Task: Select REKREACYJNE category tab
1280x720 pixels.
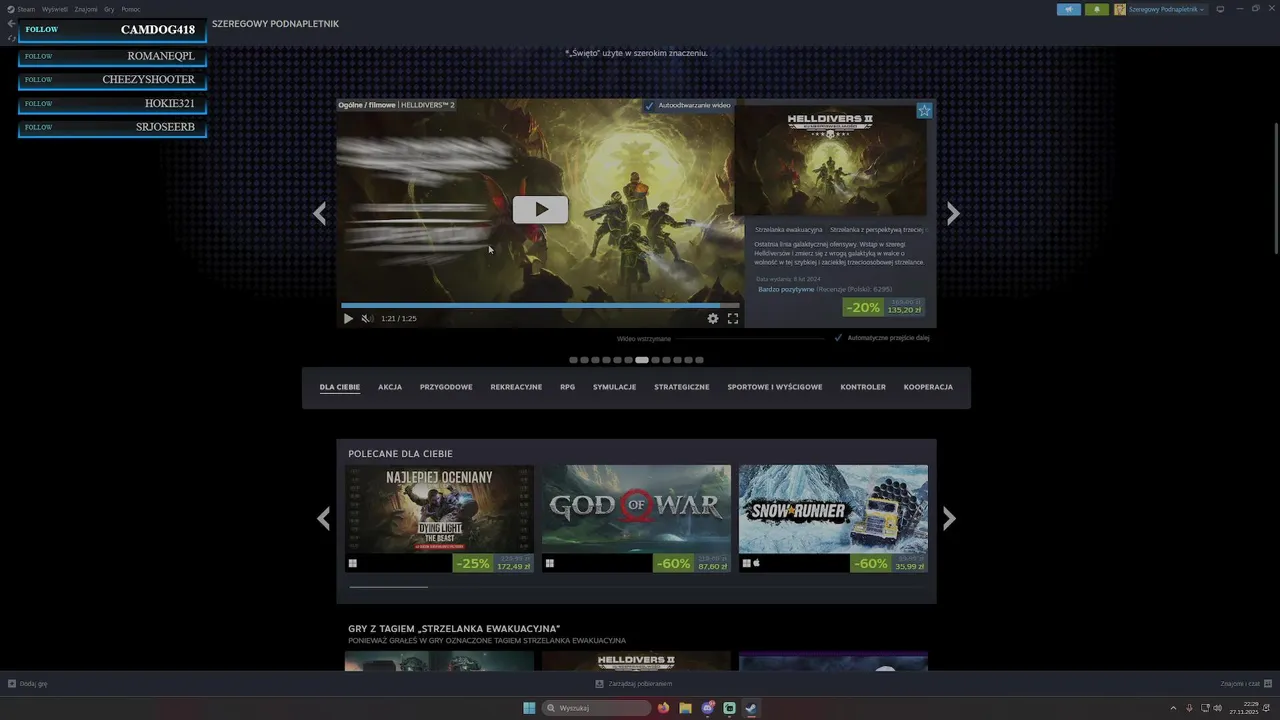Action: tap(516, 387)
